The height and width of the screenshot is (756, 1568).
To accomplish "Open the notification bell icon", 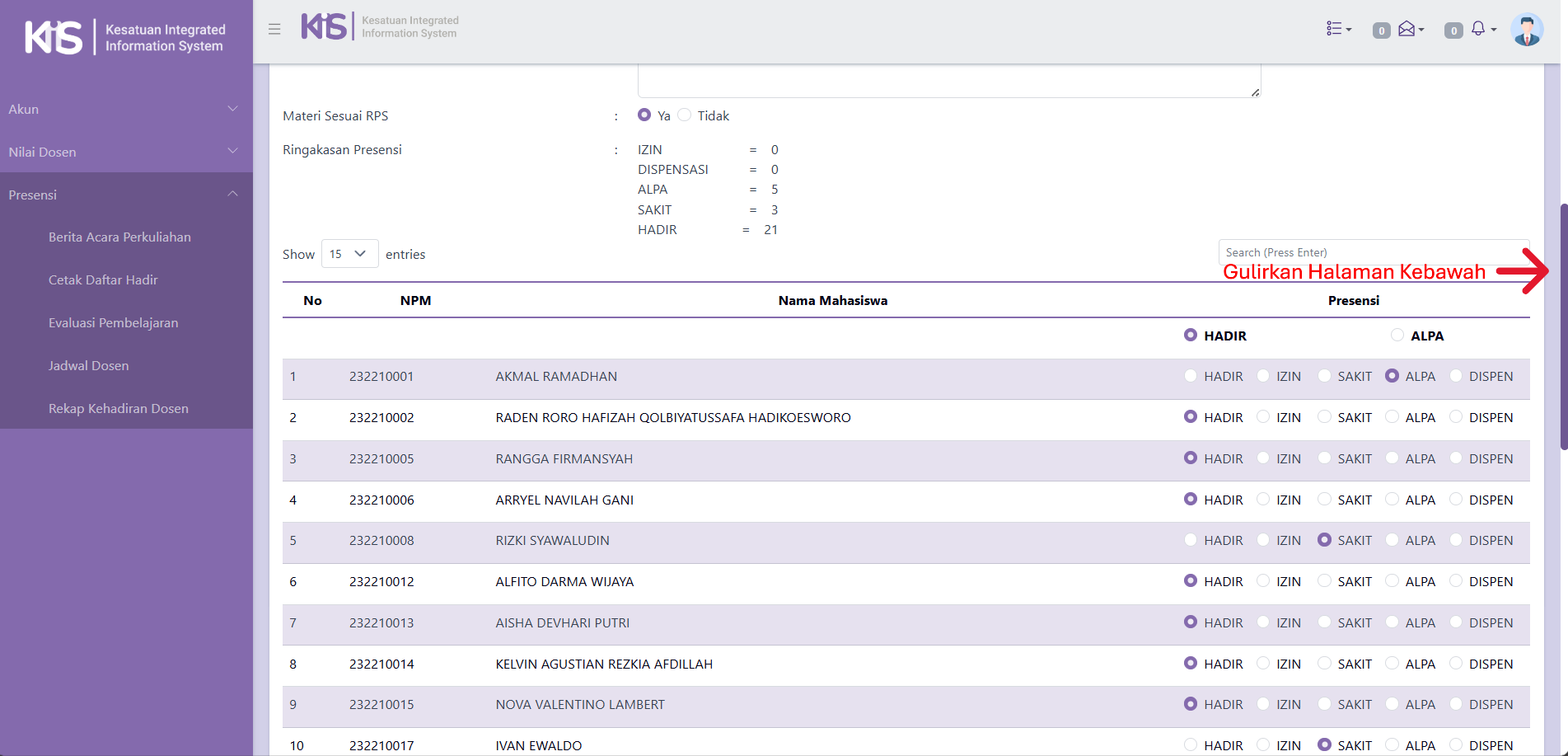I will point(1479,29).
